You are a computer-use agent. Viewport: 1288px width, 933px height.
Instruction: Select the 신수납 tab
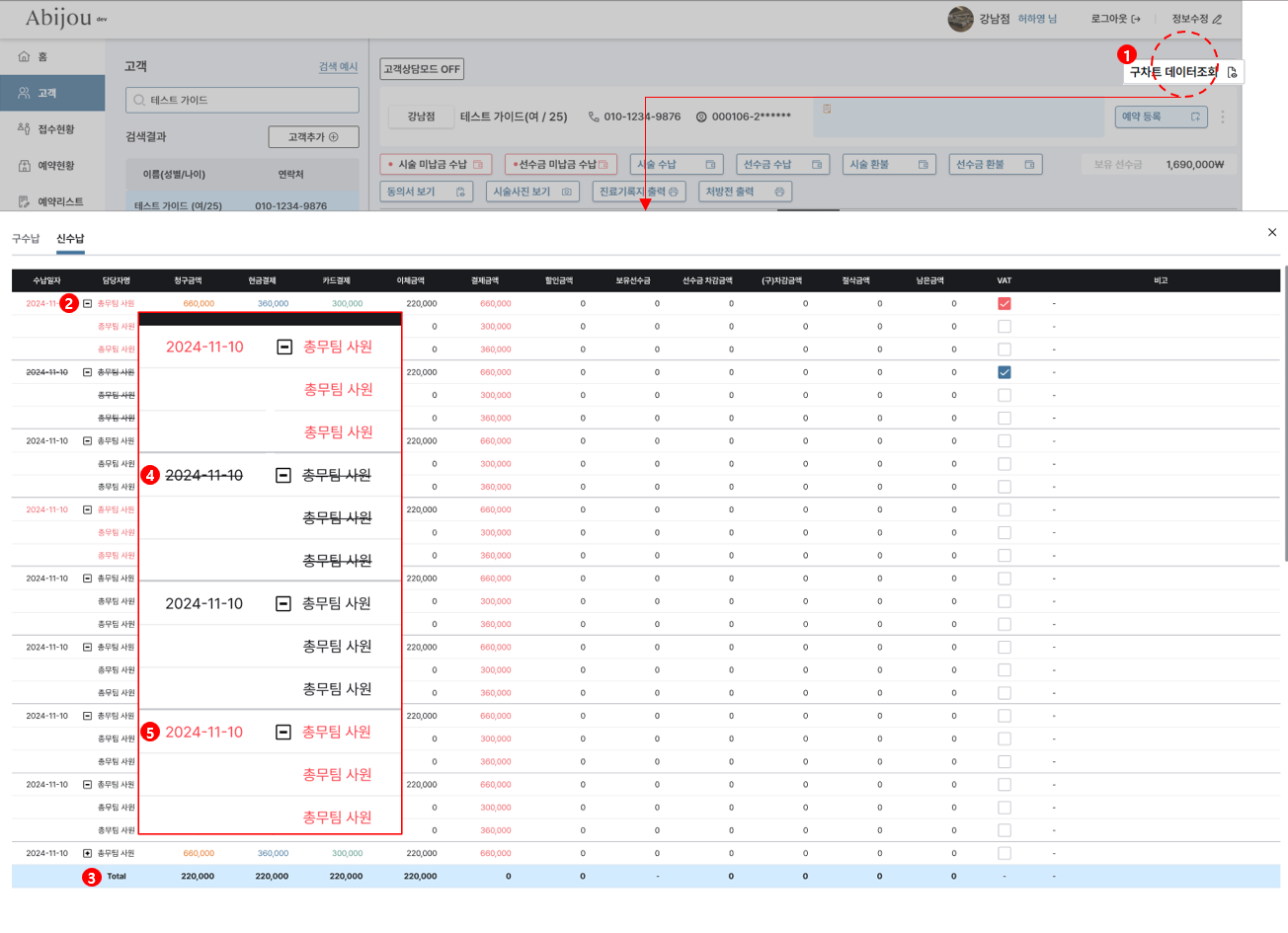(70, 239)
